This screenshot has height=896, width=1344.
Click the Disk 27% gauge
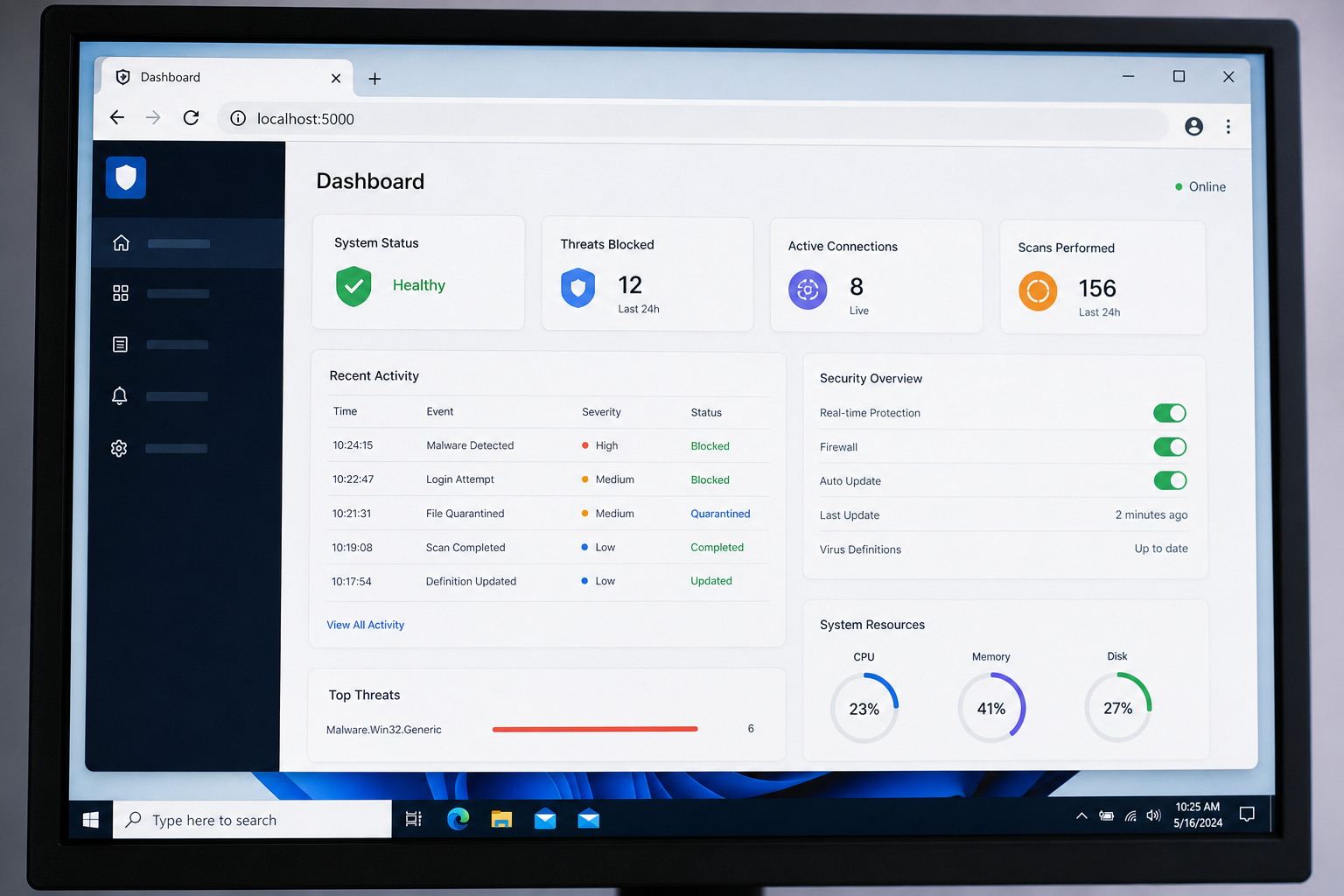tap(1118, 707)
